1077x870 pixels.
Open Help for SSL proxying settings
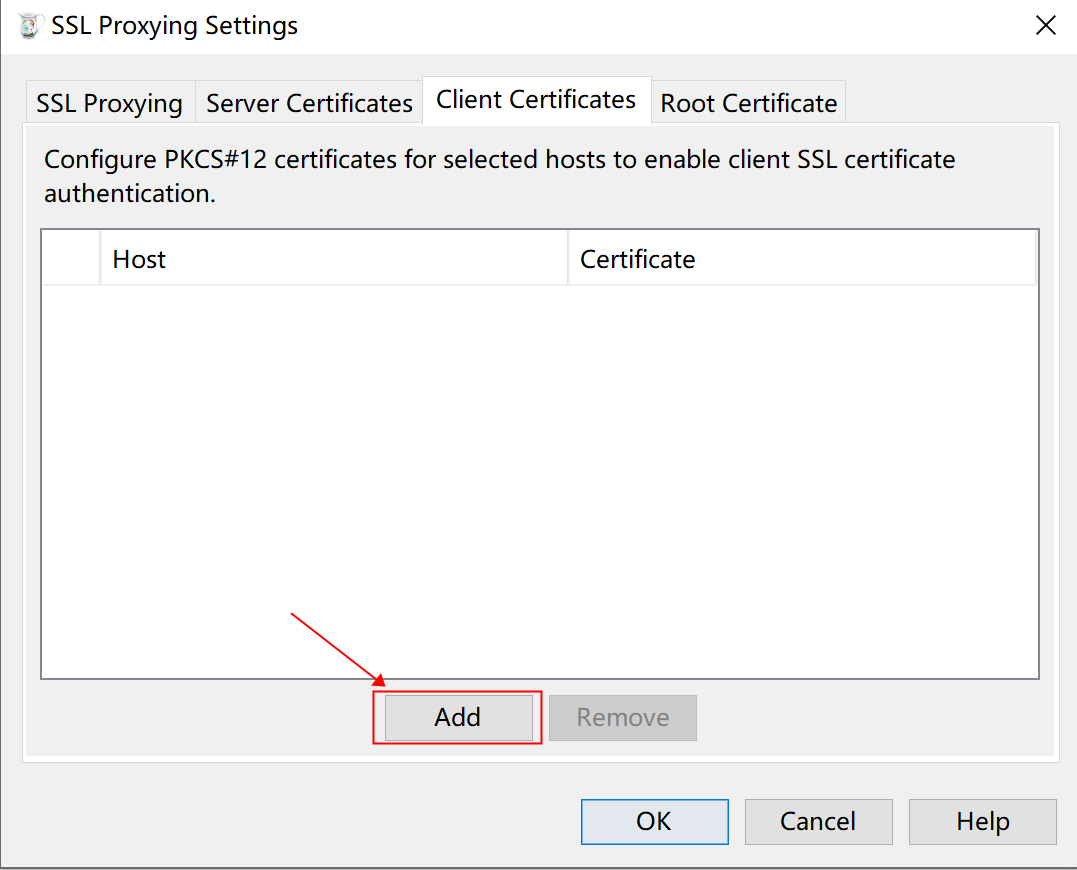(x=982, y=821)
